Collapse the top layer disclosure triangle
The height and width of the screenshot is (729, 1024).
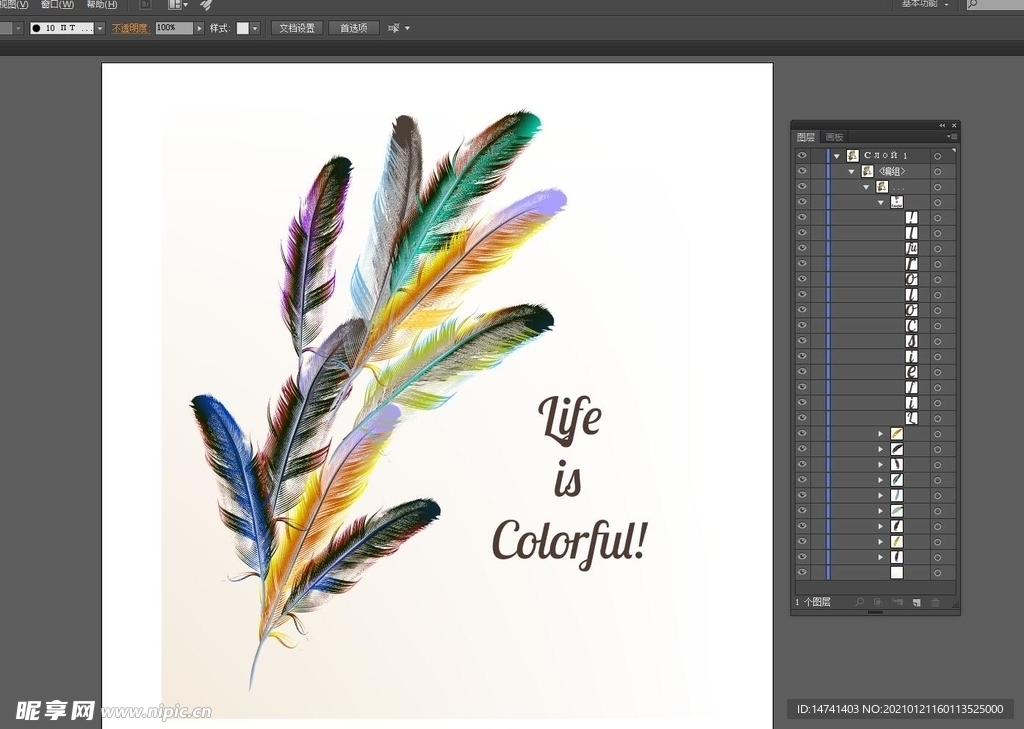tap(836, 156)
